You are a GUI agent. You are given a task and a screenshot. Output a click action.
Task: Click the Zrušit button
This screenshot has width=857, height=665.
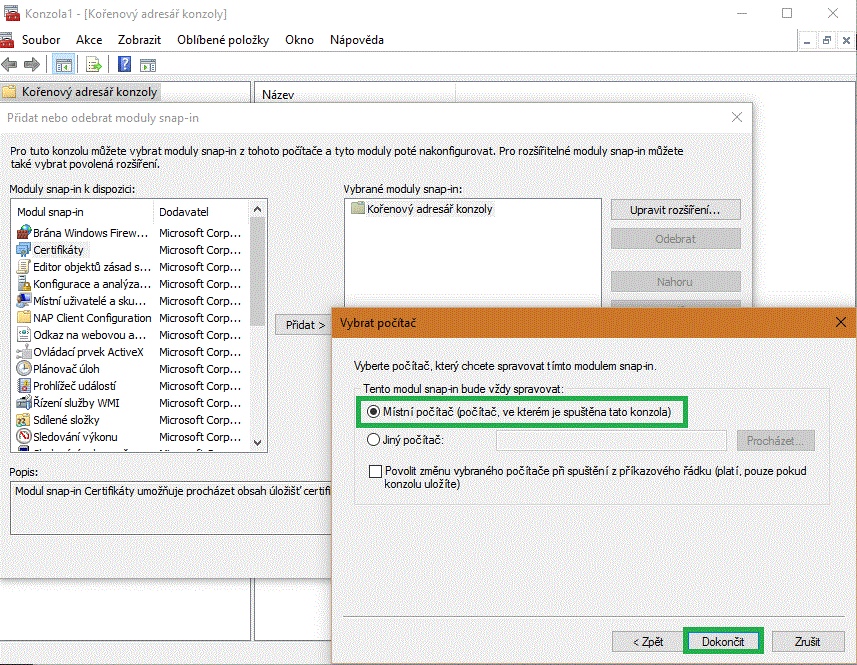[807, 641]
